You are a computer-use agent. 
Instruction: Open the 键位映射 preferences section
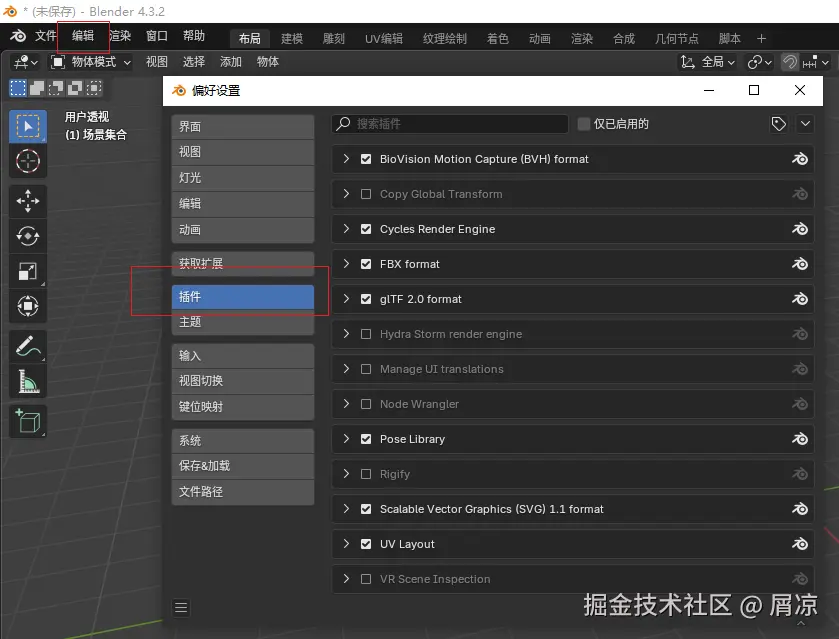(x=243, y=407)
